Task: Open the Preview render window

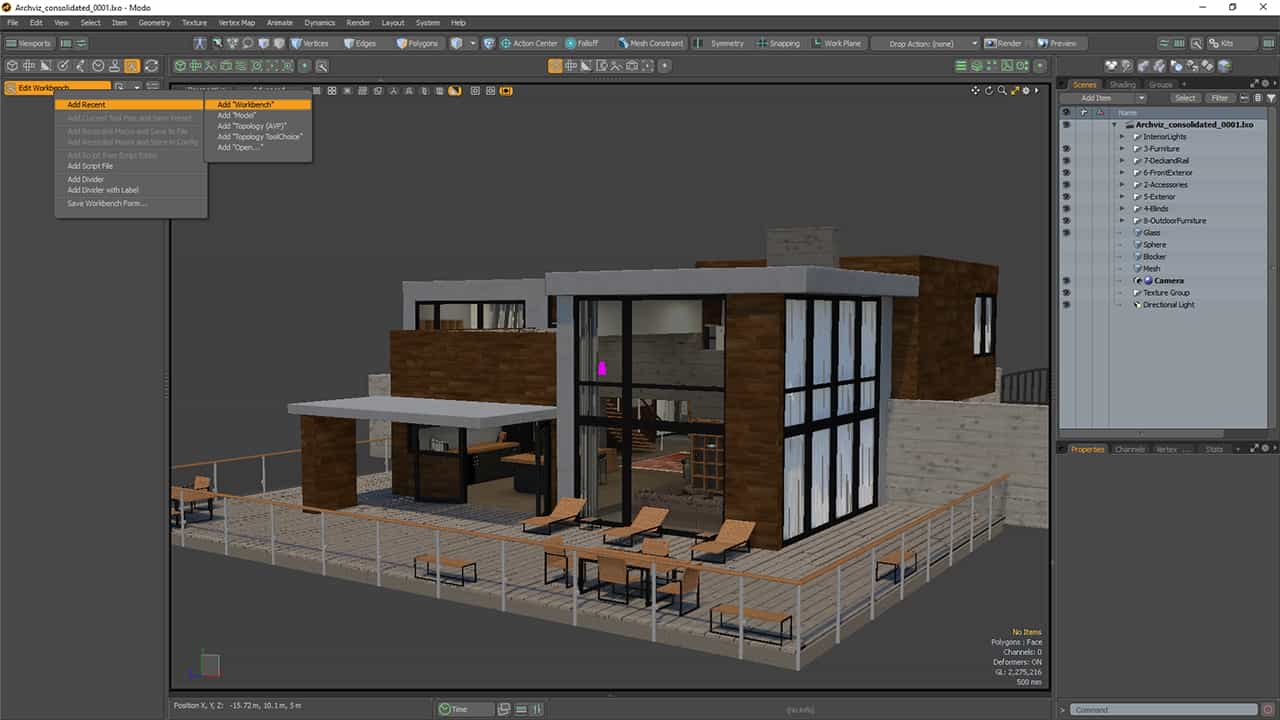Action: click(x=1057, y=43)
